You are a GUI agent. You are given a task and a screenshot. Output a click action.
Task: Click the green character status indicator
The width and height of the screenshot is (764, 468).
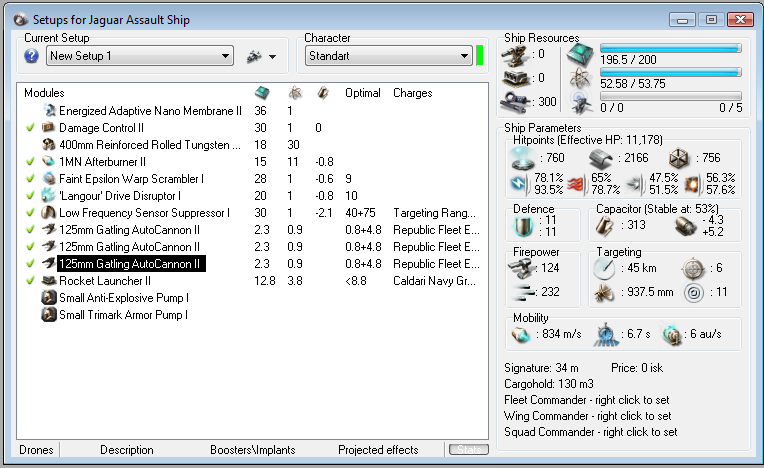point(479,56)
